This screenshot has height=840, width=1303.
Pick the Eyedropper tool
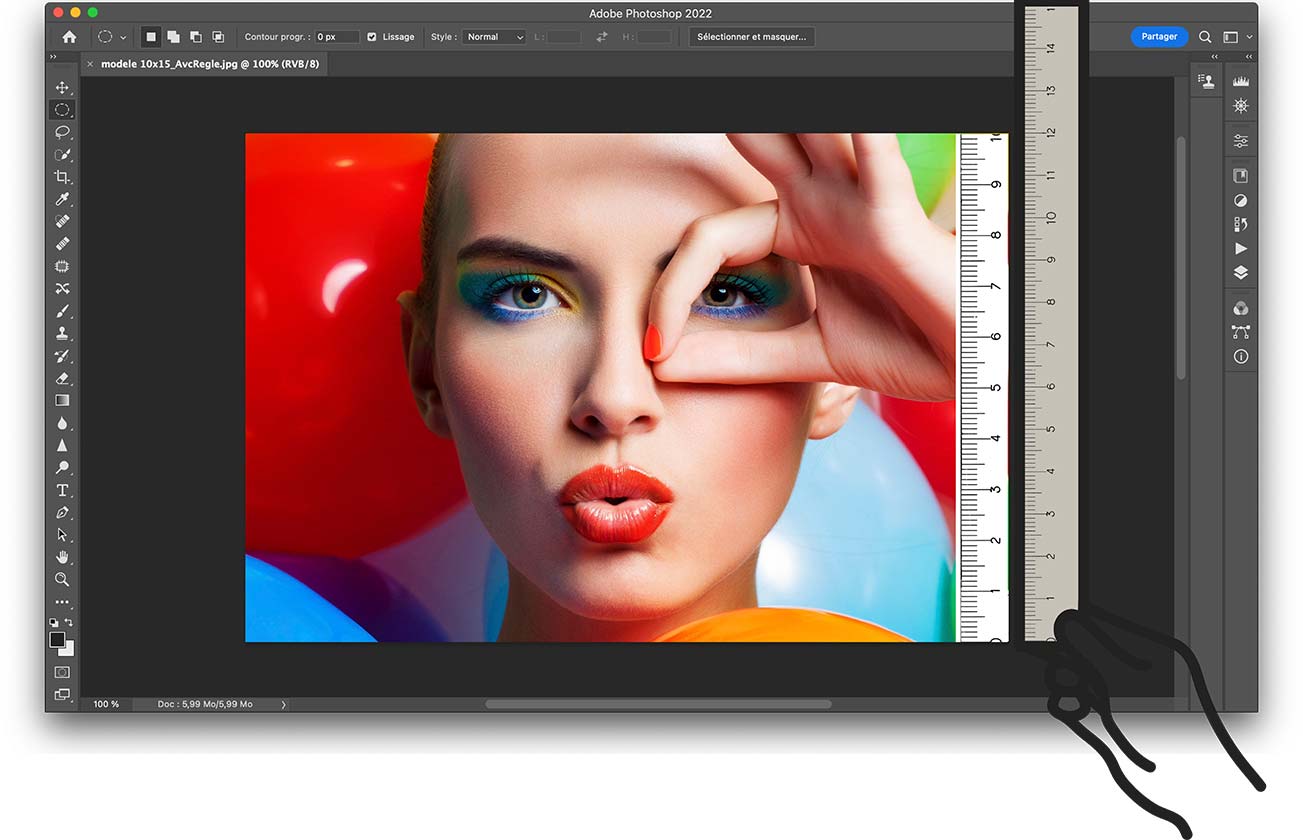point(62,200)
